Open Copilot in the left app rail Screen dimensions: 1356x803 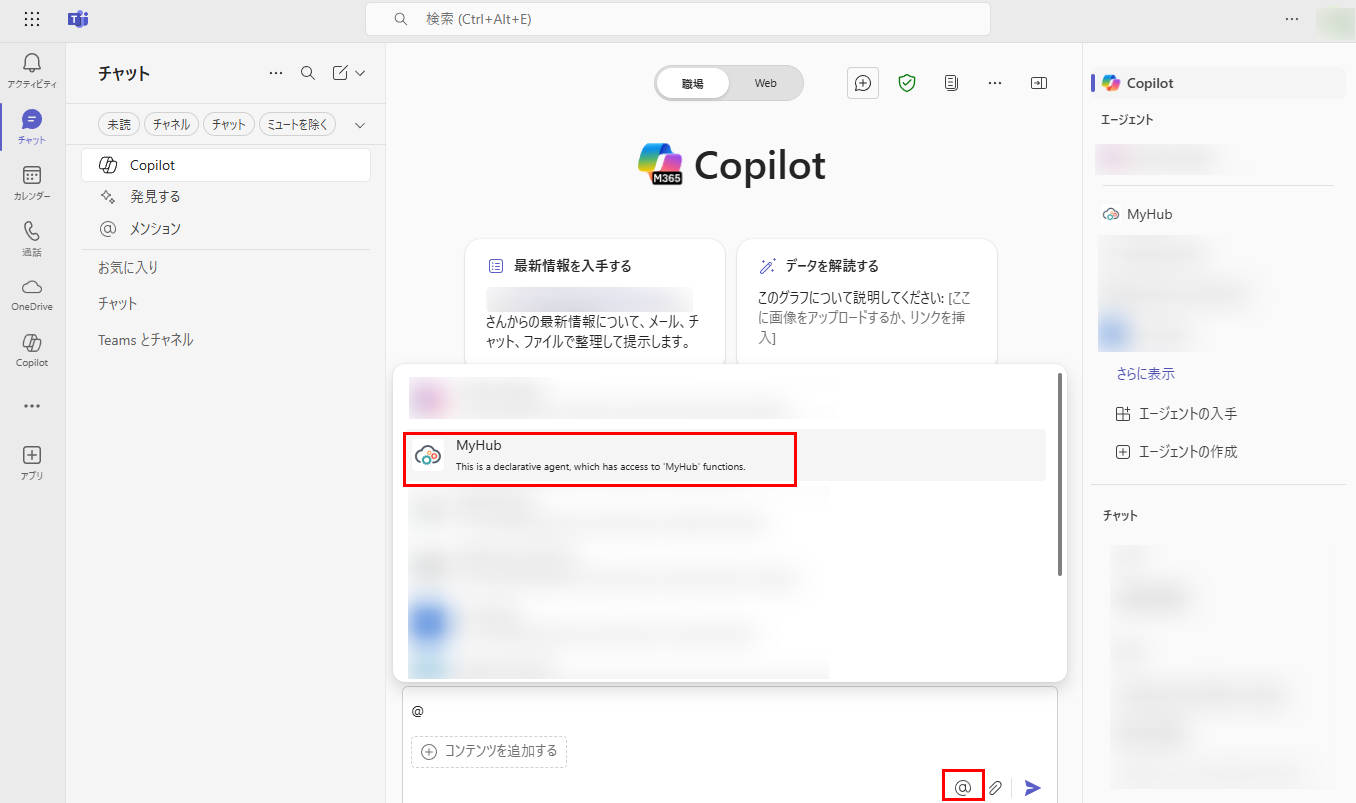(32, 350)
